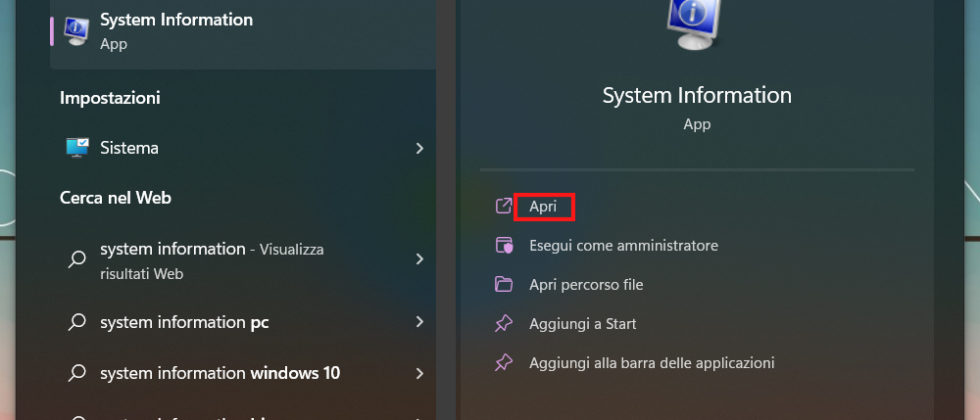The height and width of the screenshot is (420, 980).
Task: Open the system information pc web suggestion
Action: (x=184, y=323)
